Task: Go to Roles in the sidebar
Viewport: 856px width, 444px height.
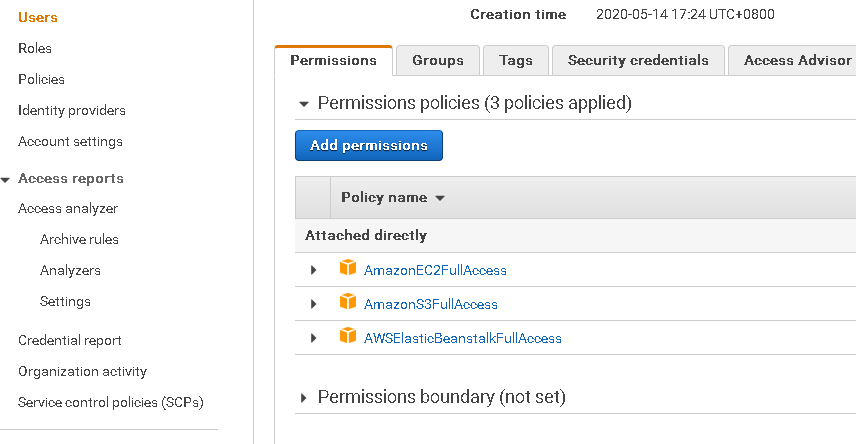Action: pos(35,48)
